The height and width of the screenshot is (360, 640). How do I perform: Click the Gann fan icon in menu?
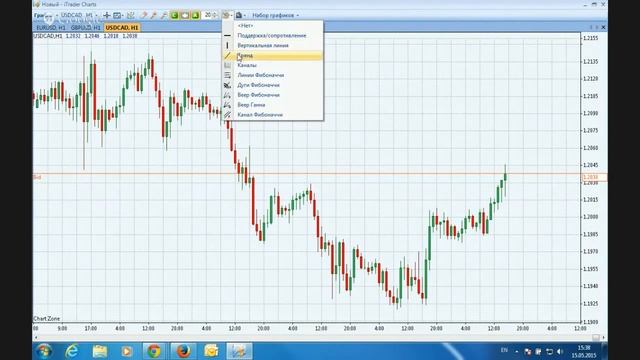pyautogui.click(x=228, y=105)
